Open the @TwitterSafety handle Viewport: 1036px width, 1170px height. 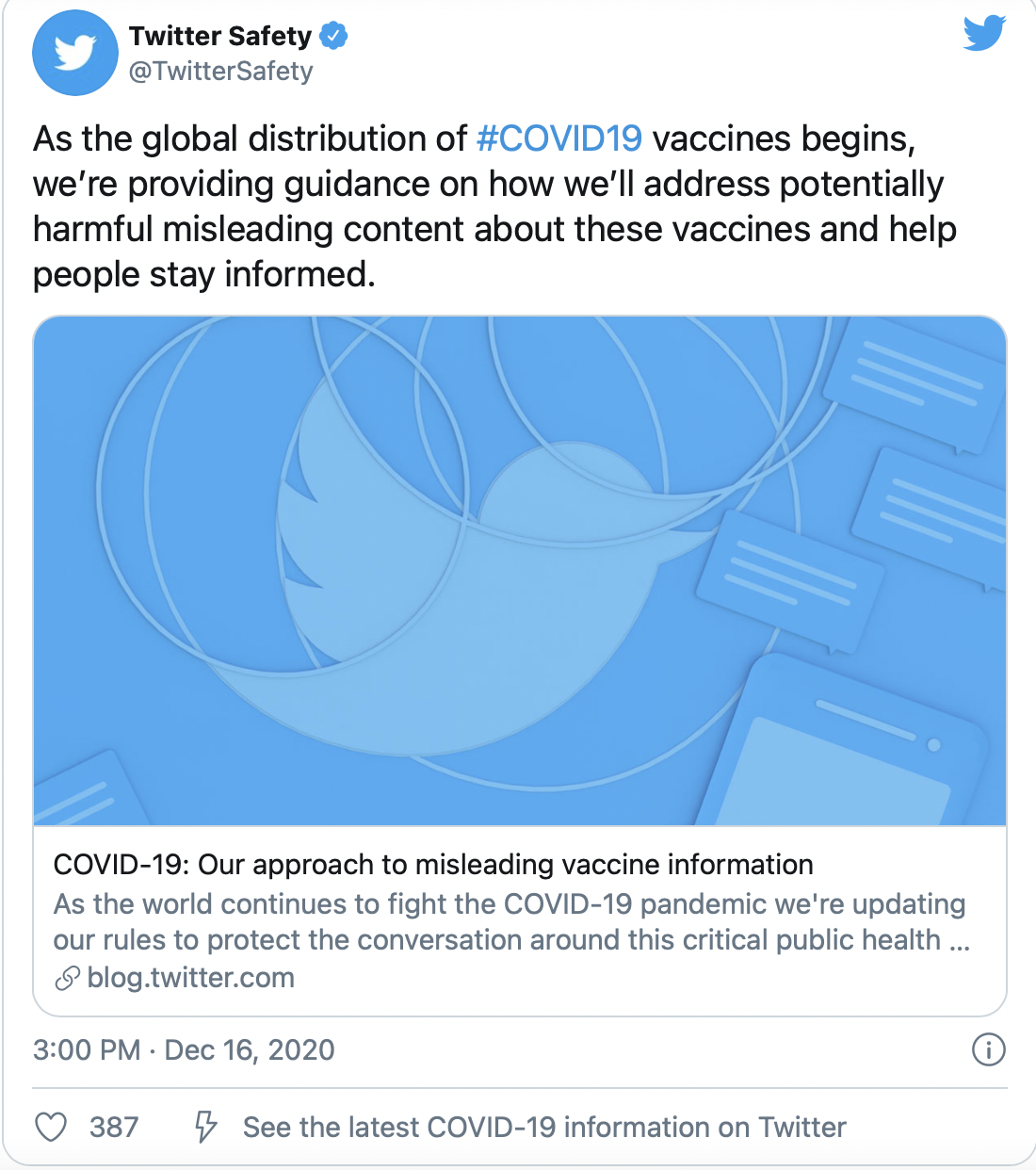tap(220, 72)
